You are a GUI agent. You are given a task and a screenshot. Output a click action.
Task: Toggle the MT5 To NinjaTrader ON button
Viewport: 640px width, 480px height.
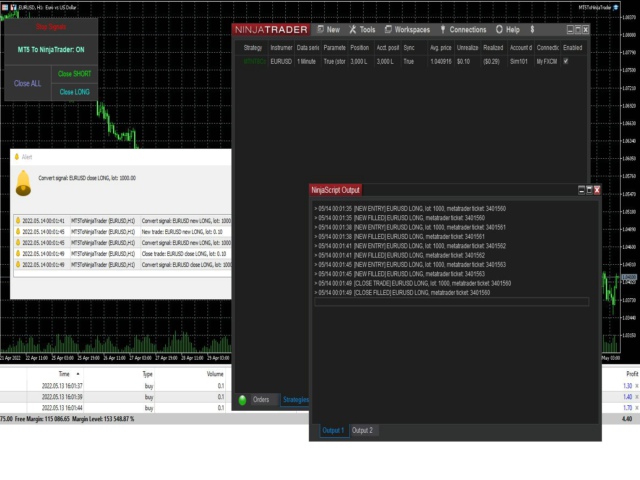pyautogui.click(x=51, y=50)
